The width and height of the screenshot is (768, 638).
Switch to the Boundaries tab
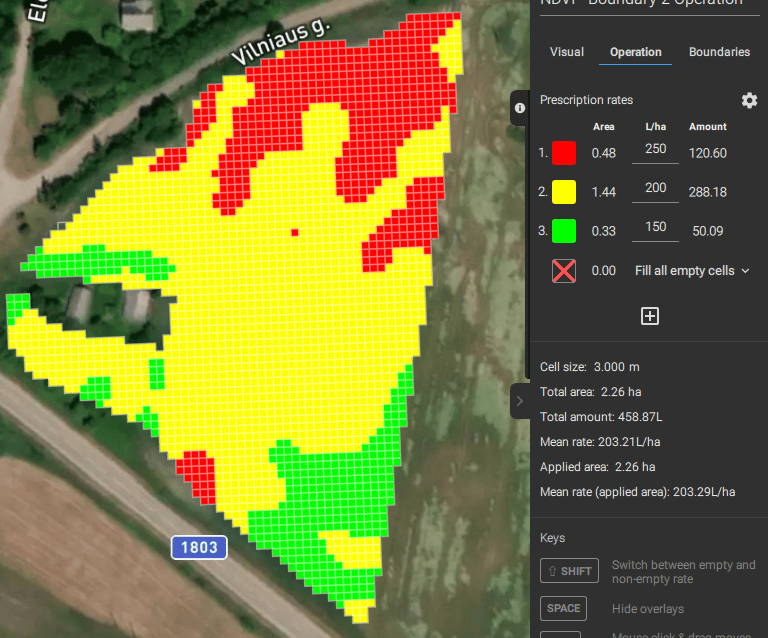click(719, 52)
